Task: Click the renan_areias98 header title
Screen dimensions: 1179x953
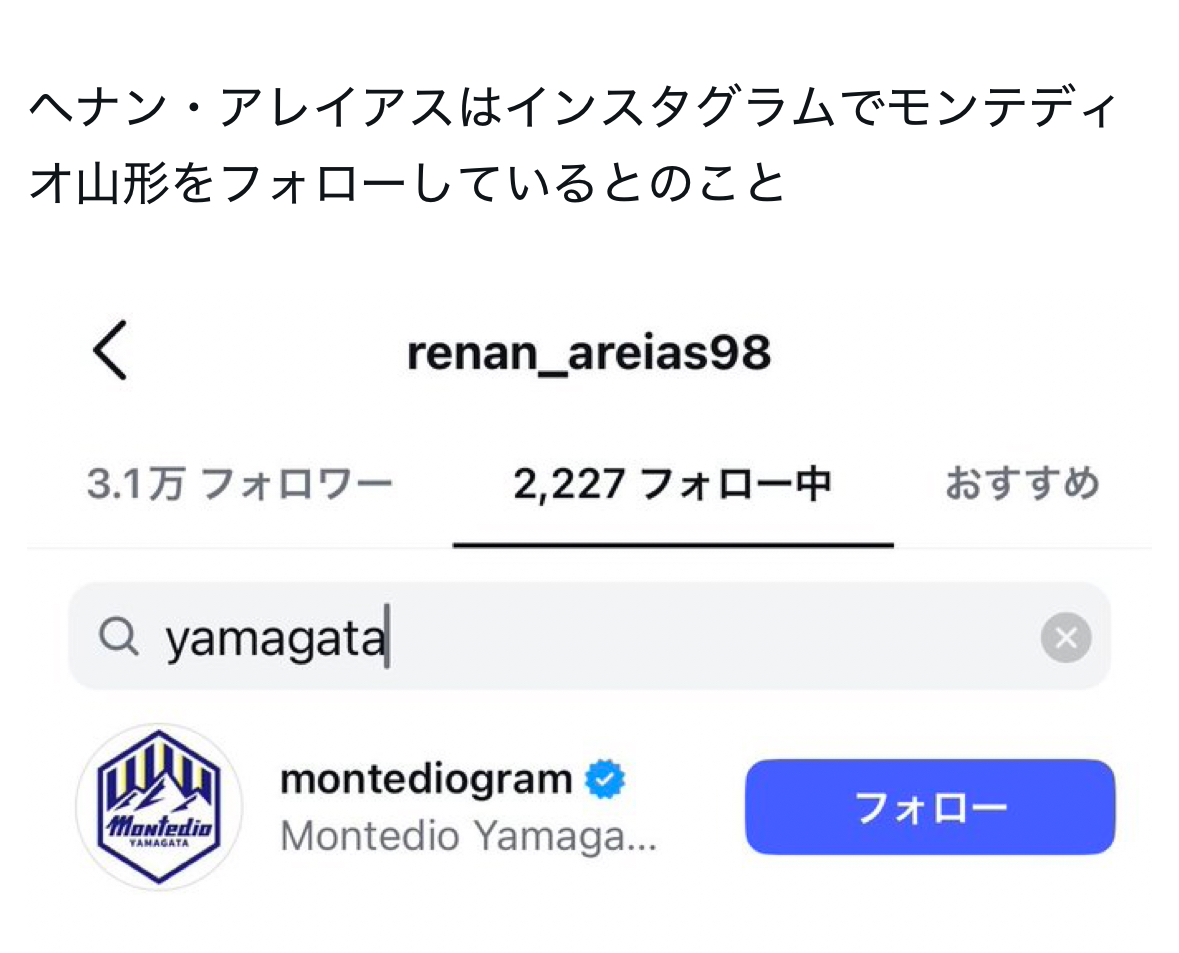Action: tap(589, 353)
